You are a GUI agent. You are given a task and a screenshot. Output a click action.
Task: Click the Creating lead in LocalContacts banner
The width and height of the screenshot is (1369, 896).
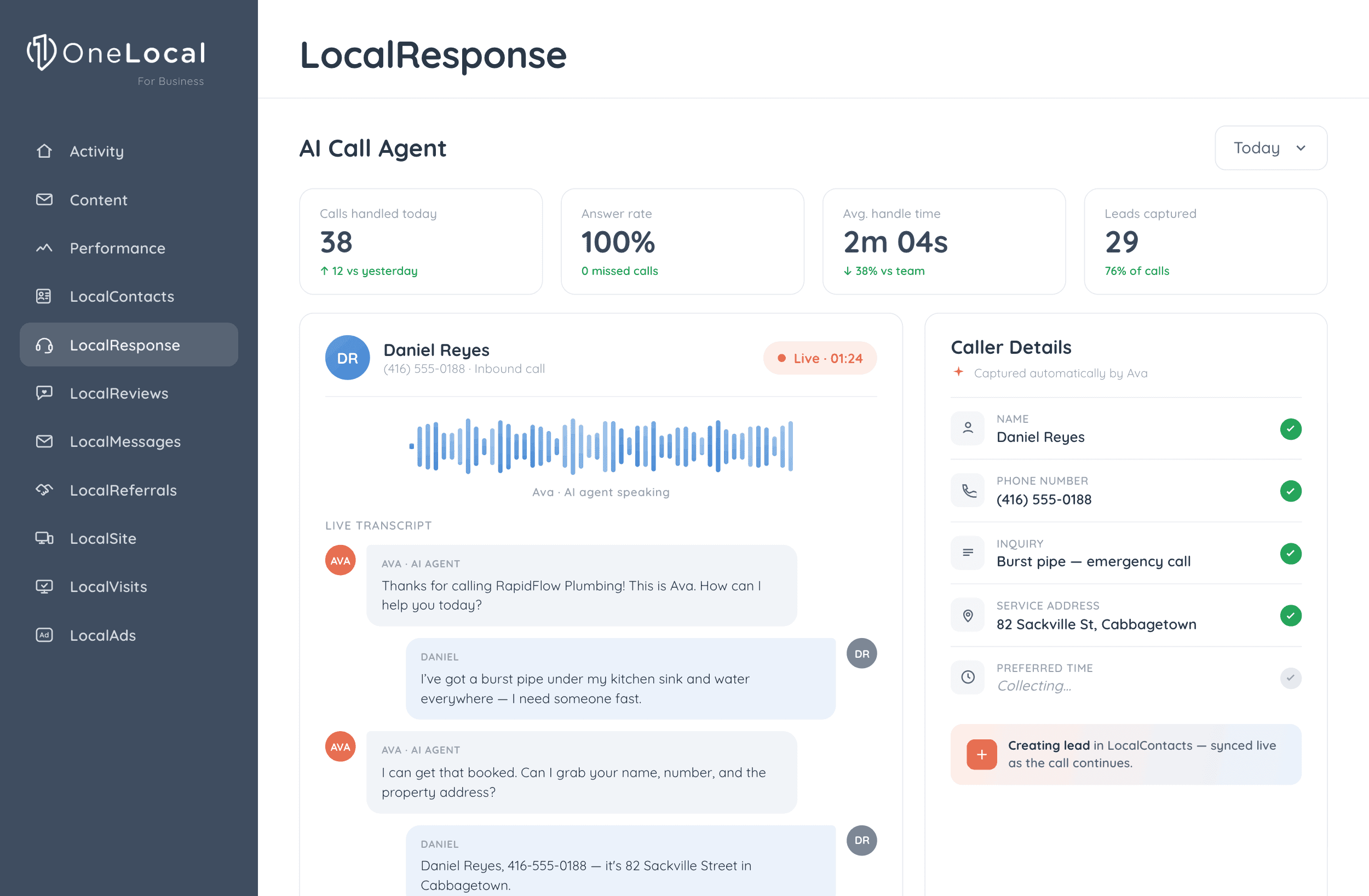[1126, 754]
